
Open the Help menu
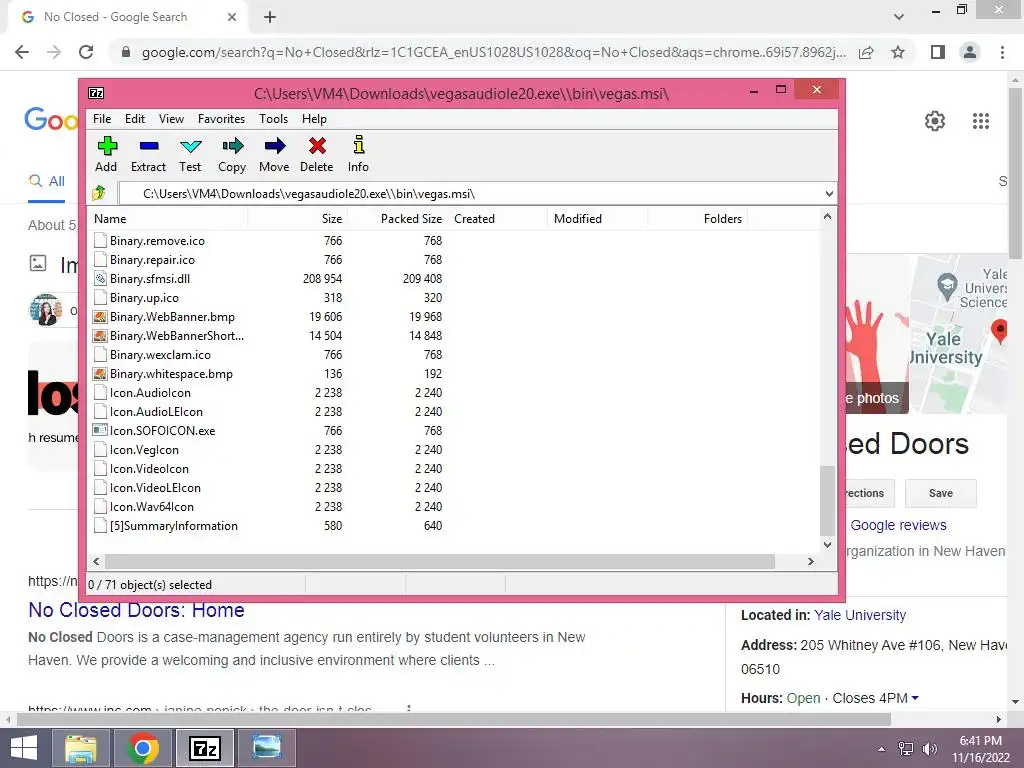(314, 119)
